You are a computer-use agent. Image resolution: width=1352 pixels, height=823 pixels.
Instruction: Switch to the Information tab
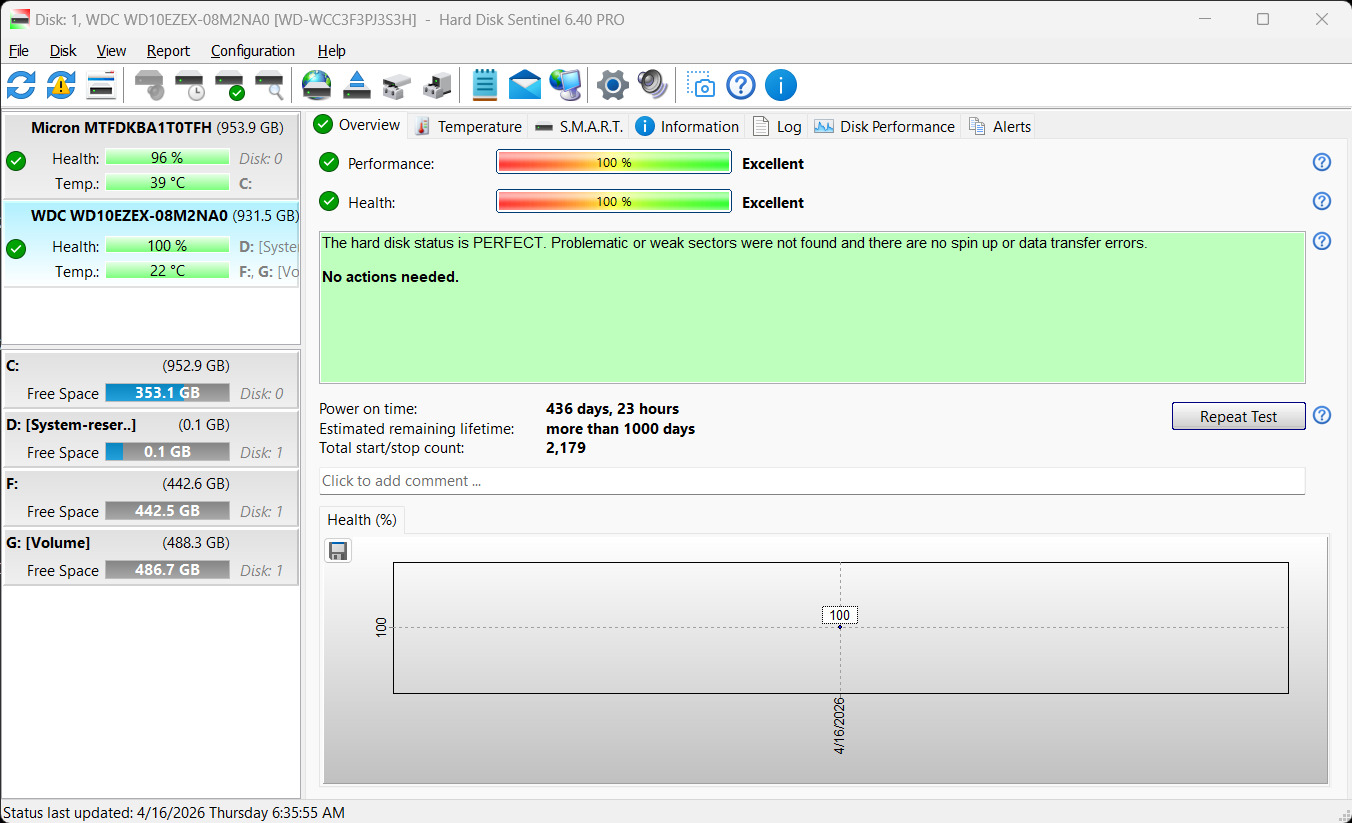687,127
